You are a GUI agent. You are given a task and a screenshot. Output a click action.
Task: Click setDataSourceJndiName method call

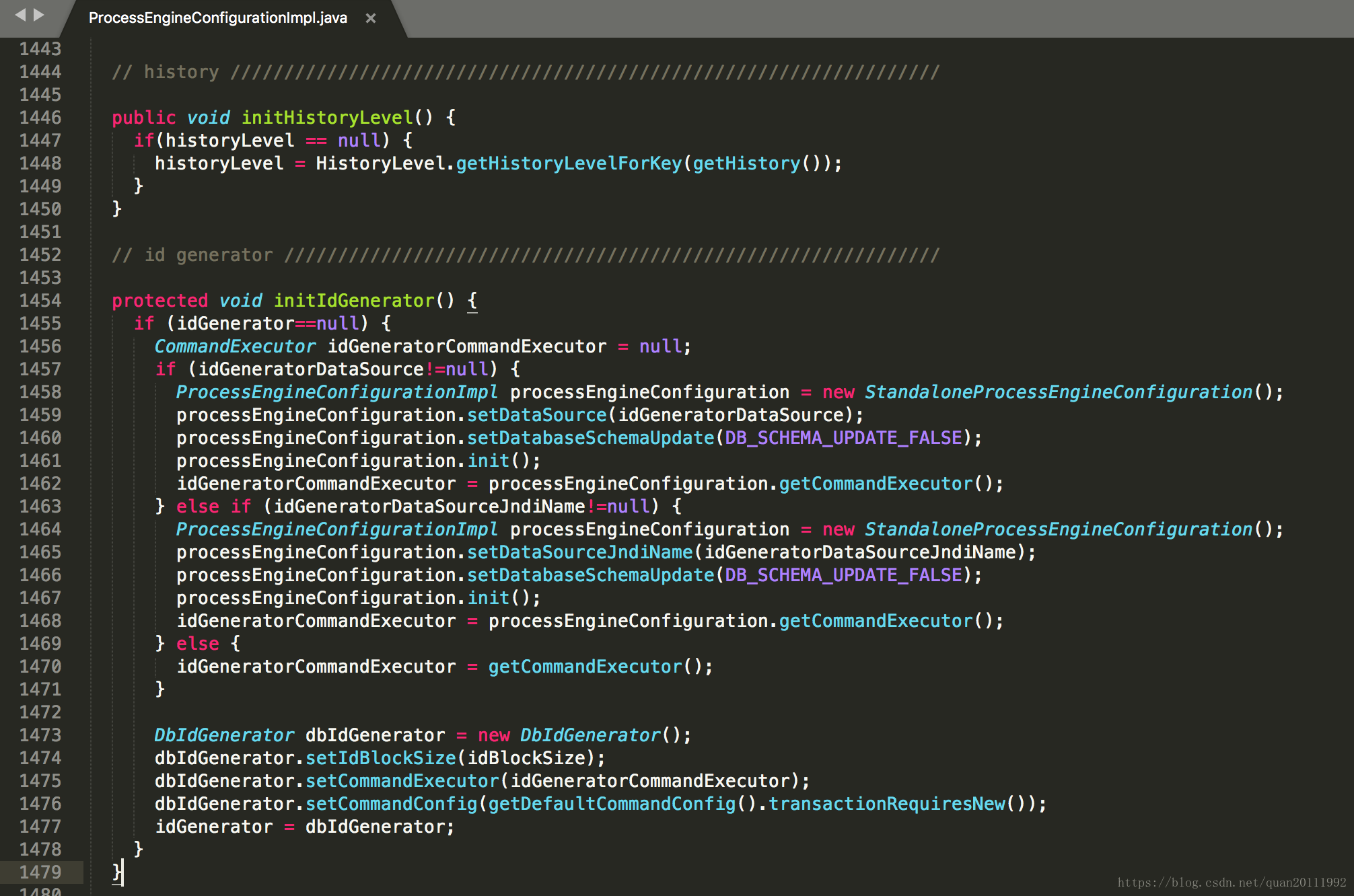coord(580,552)
